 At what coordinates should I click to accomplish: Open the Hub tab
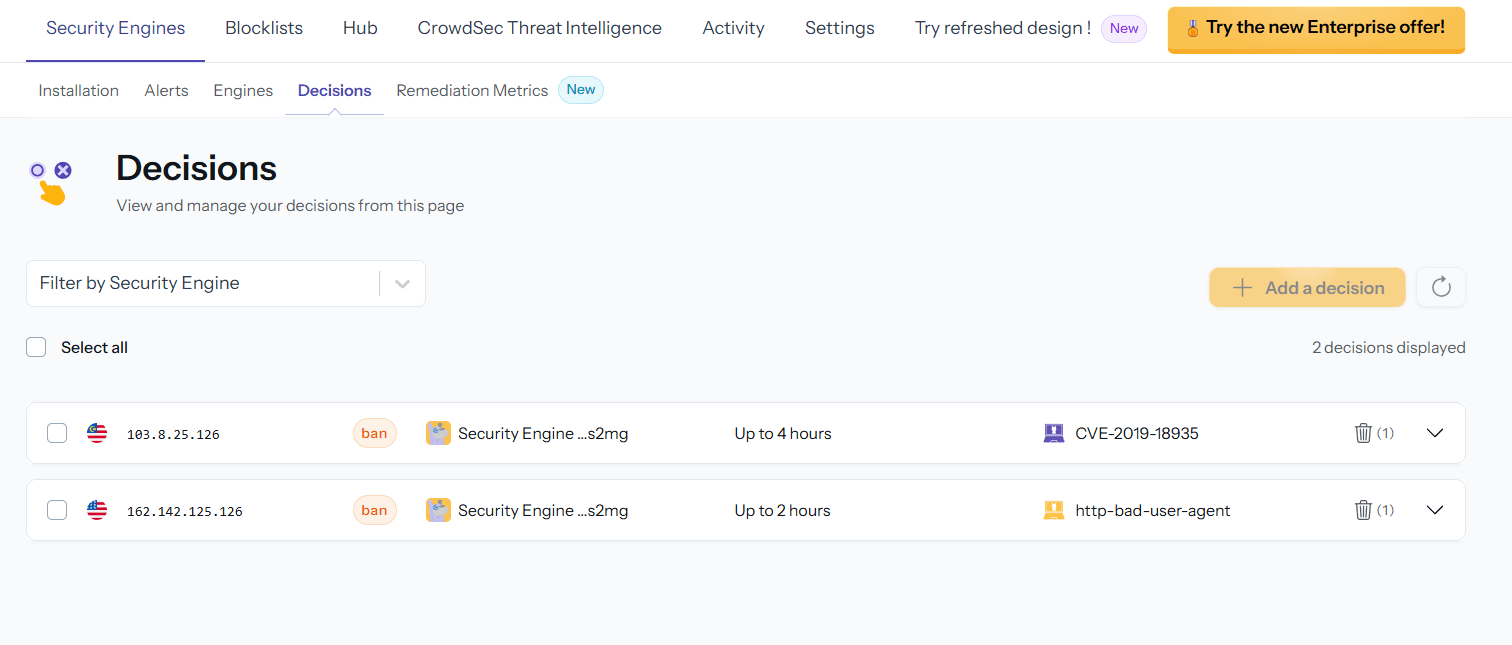[x=360, y=28]
